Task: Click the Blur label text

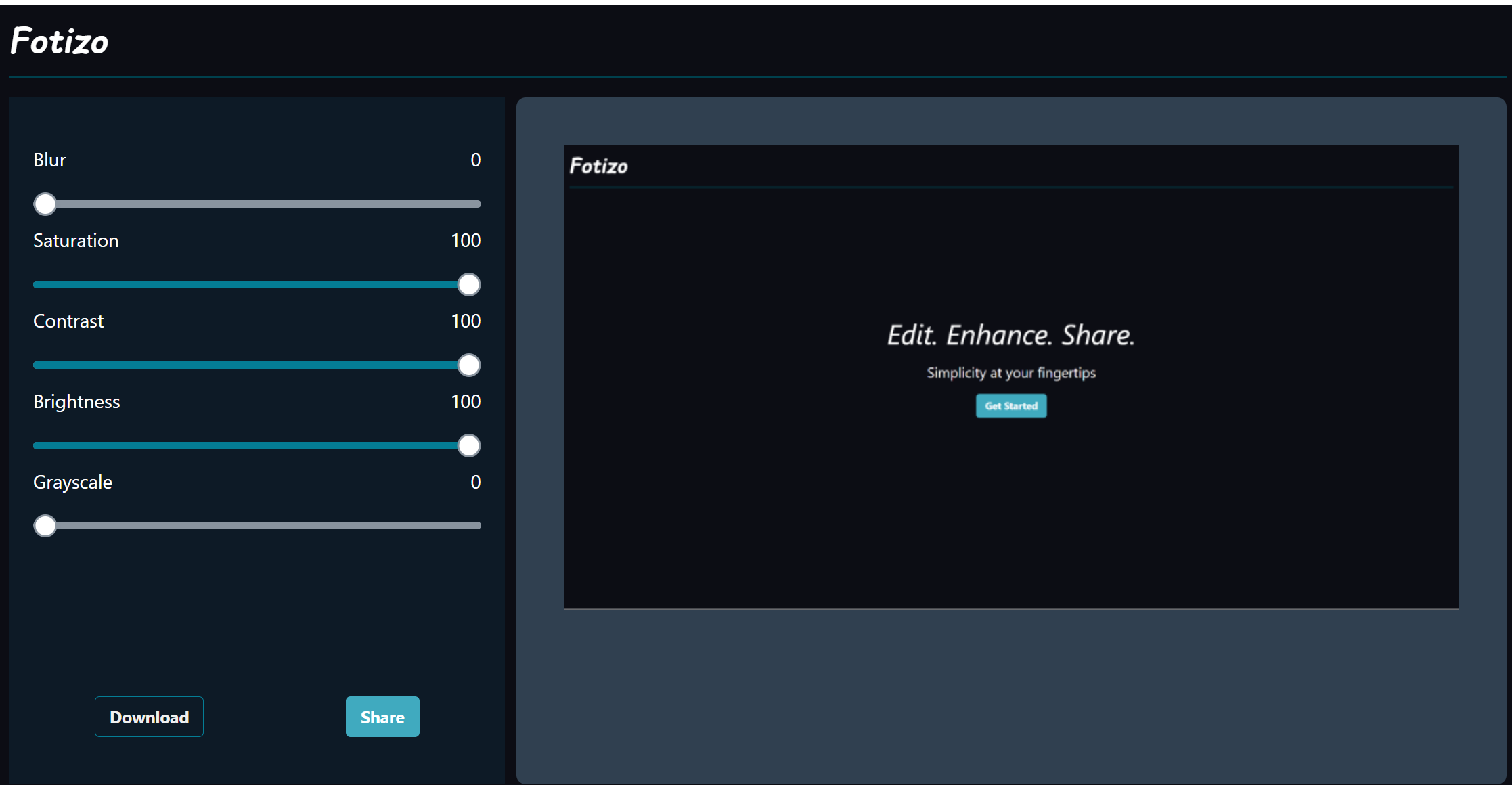Action: [x=49, y=160]
